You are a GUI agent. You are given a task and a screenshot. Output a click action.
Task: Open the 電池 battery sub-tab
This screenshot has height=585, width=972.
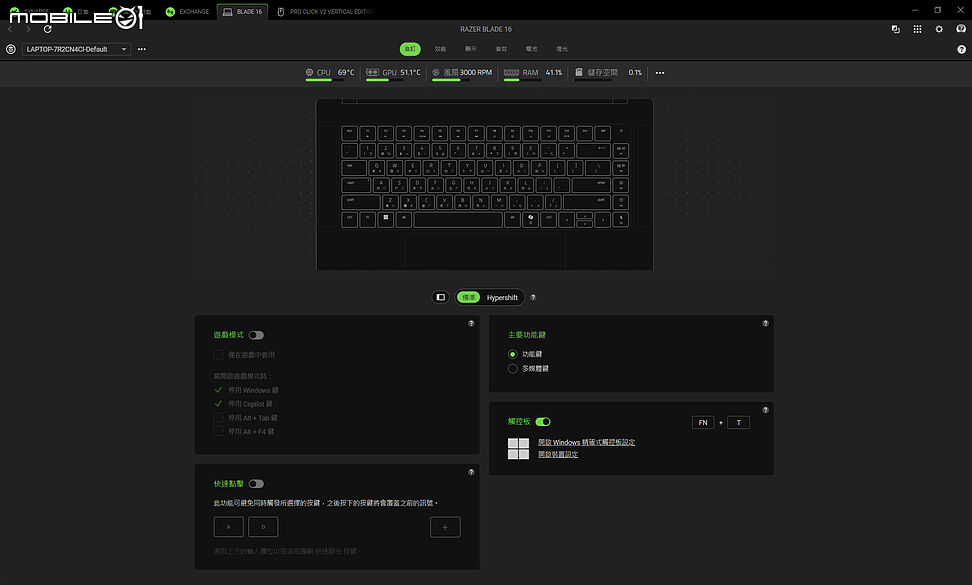coord(531,49)
